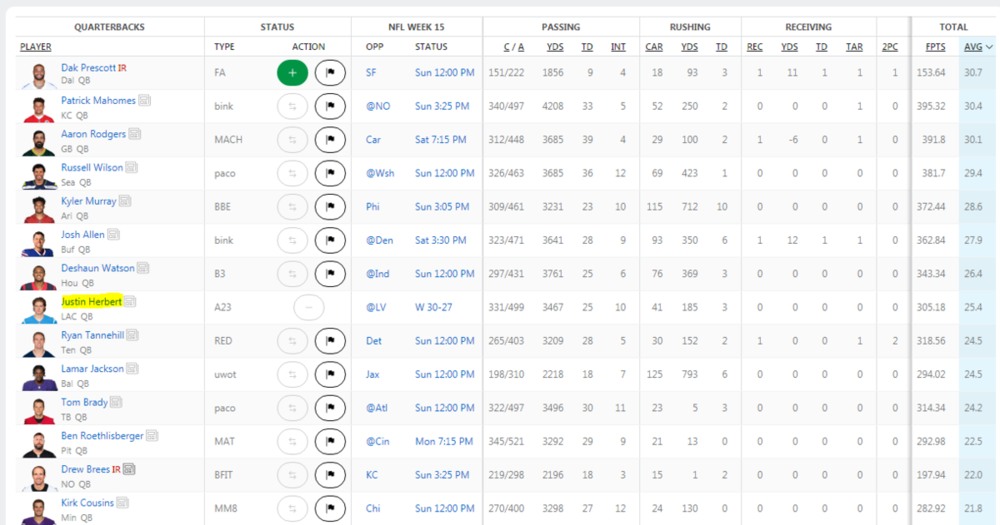Open Justin Herbert's player page
1000x525 pixels.
pyautogui.click(x=91, y=301)
